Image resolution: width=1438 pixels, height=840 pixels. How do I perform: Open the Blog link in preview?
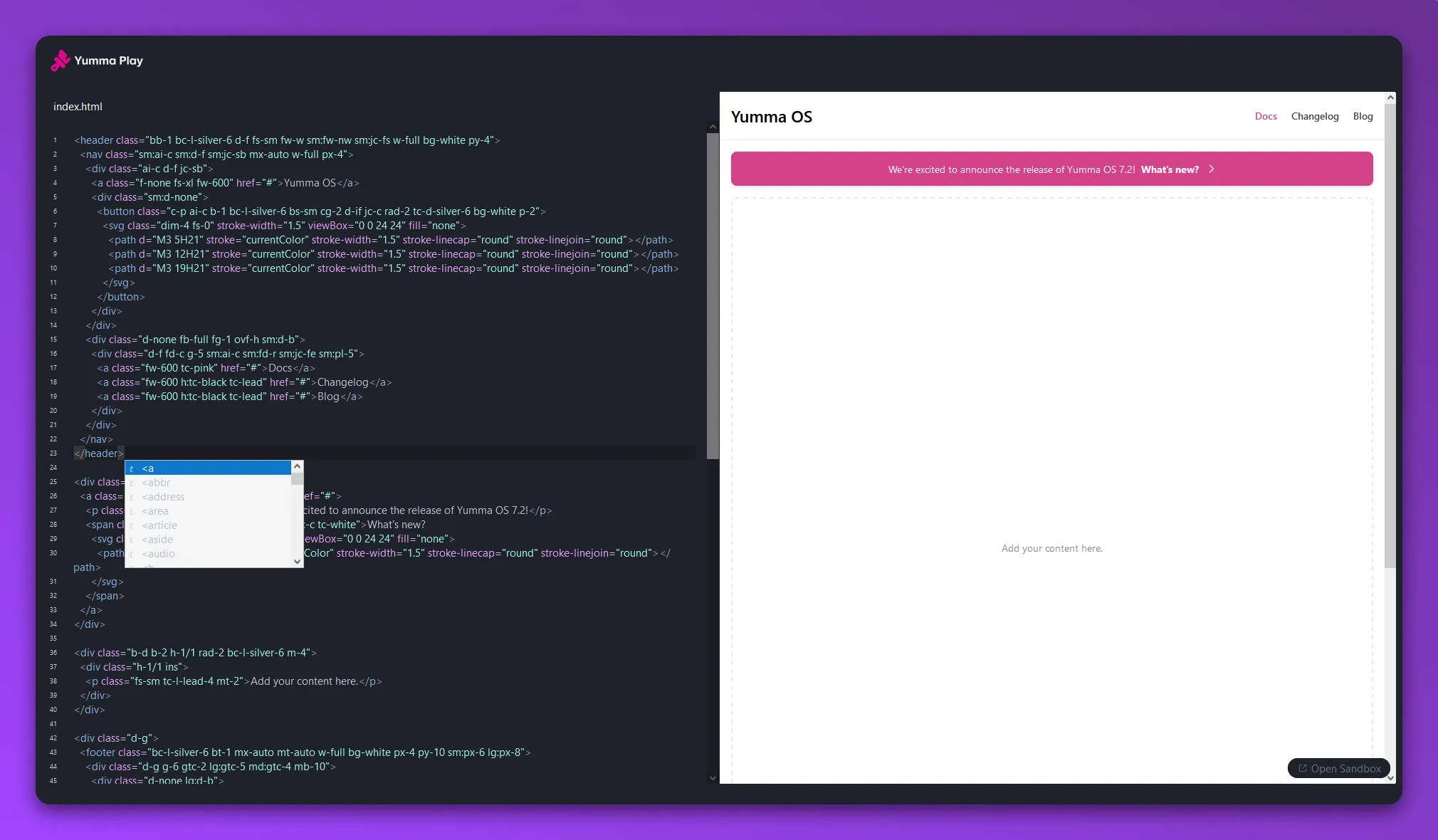(1363, 116)
